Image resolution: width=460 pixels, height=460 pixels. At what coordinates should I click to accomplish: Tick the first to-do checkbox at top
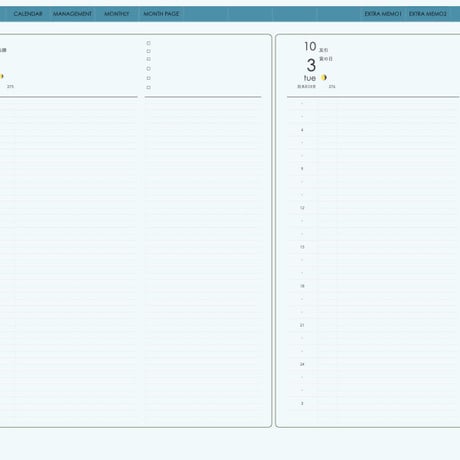click(x=149, y=43)
